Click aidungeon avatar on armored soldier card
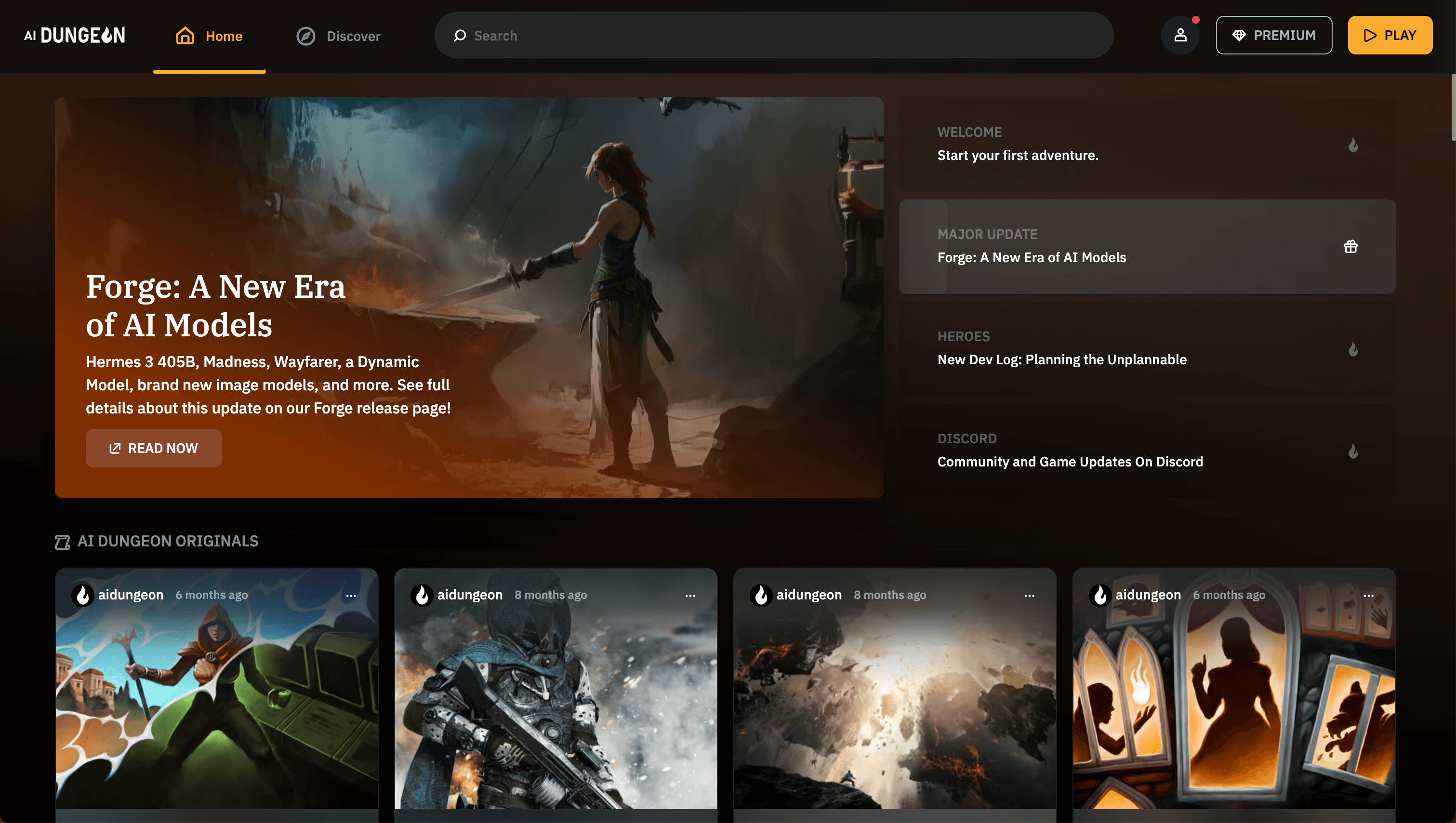This screenshot has width=1456, height=823. pos(422,595)
